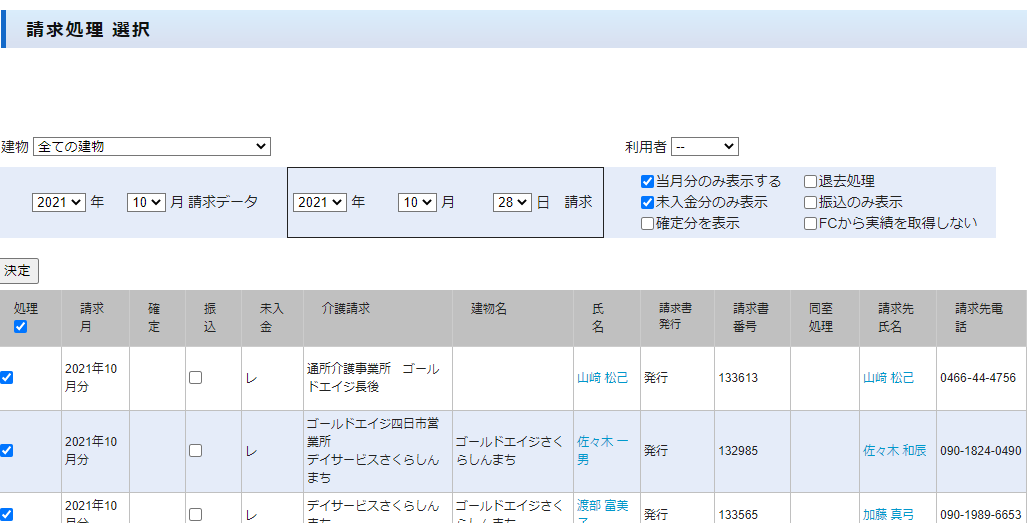1027x523 pixels.
Task: Expand the 利用者 dropdown
Action: tap(704, 147)
